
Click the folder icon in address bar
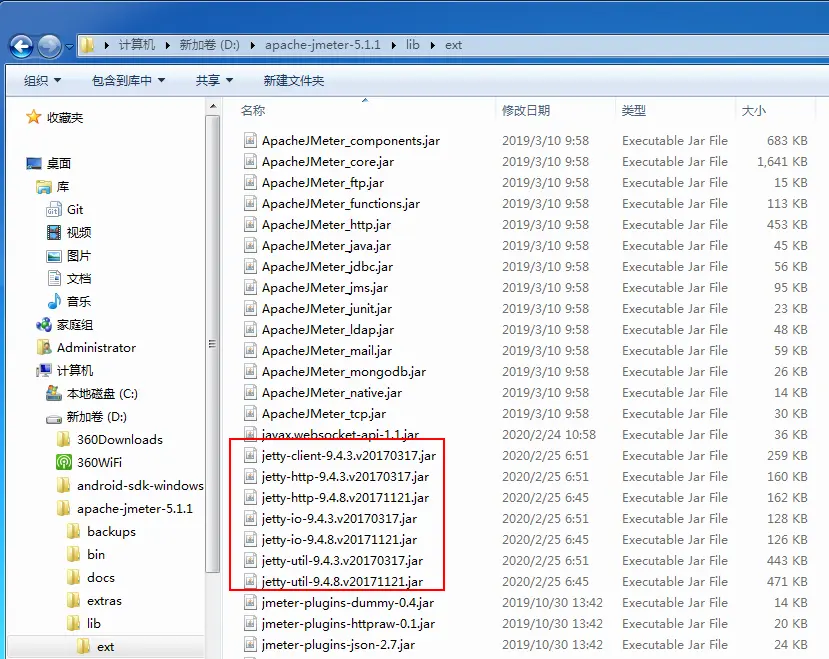[x=88, y=45]
